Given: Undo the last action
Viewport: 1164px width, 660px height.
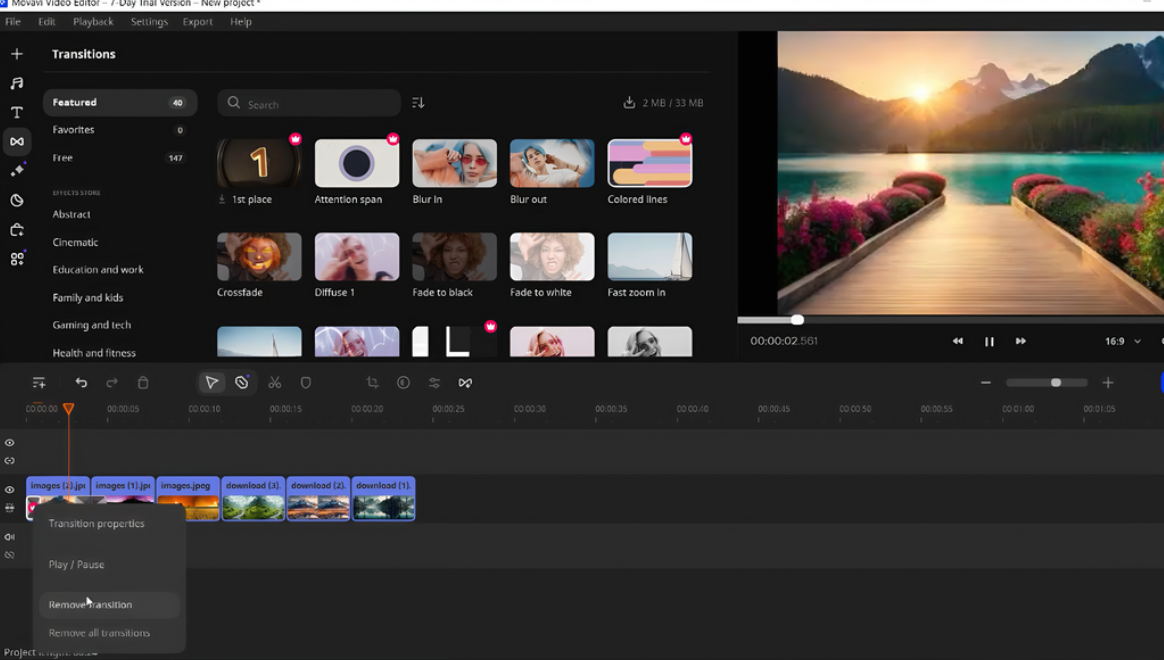Looking at the screenshot, I should pos(81,382).
